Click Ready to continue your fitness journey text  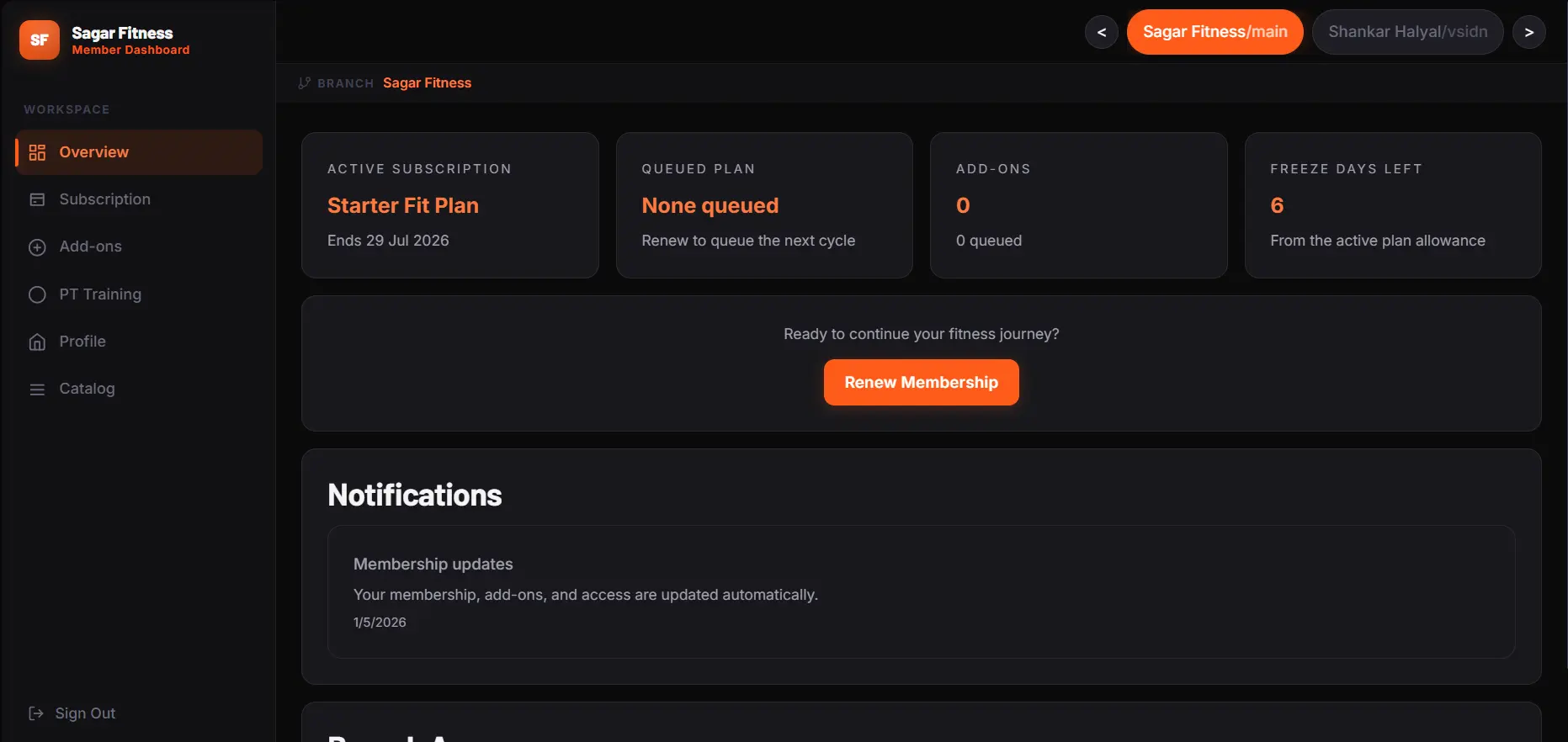[921, 334]
